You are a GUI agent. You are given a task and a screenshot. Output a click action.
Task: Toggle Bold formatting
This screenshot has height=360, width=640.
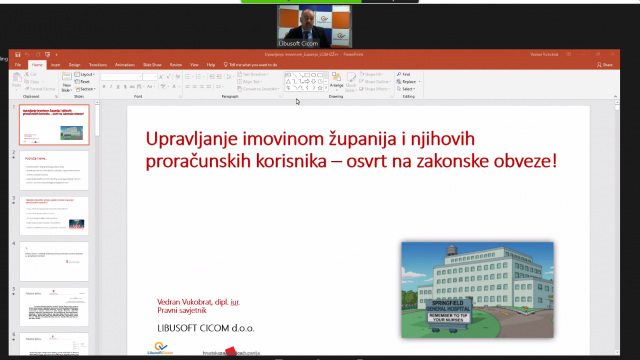coord(104,87)
